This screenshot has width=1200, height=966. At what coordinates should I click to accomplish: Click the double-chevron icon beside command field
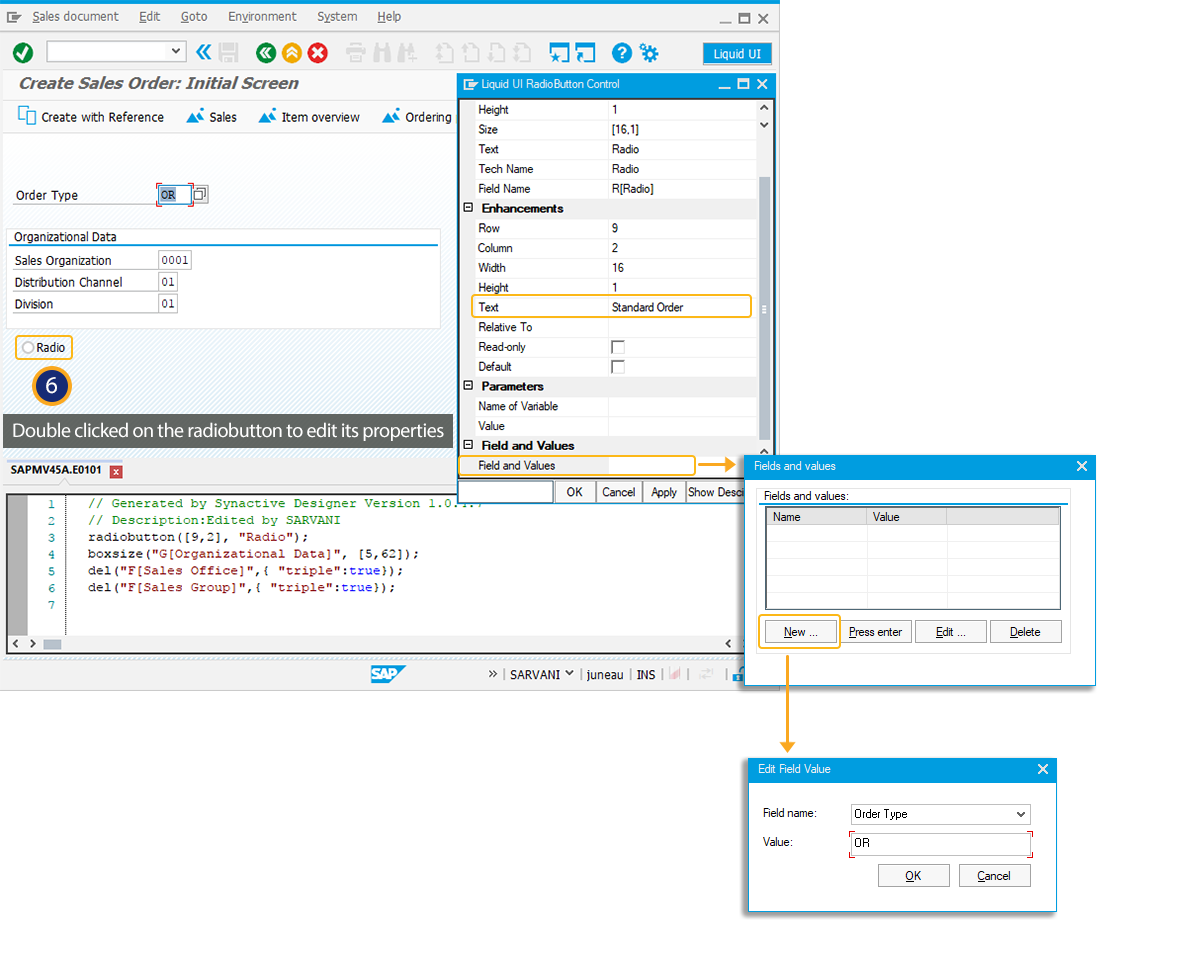pos(204,52)
